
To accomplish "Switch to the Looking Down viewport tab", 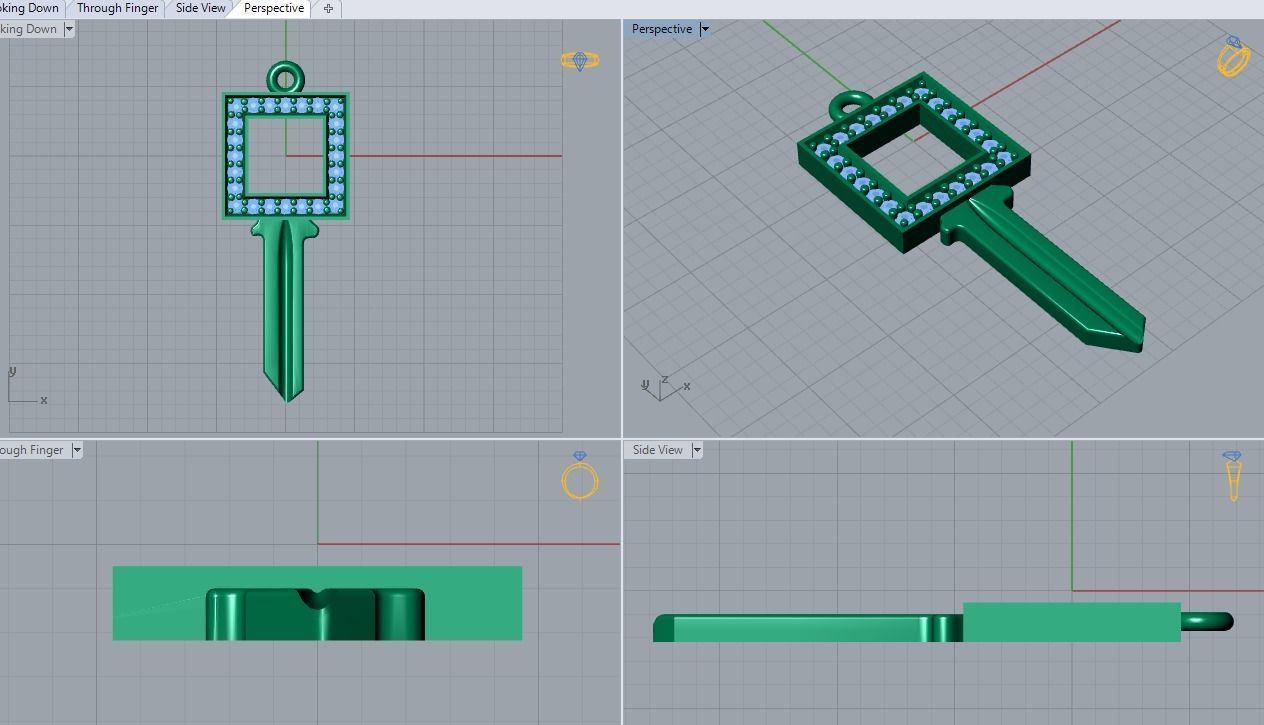I will click(30, 8).
